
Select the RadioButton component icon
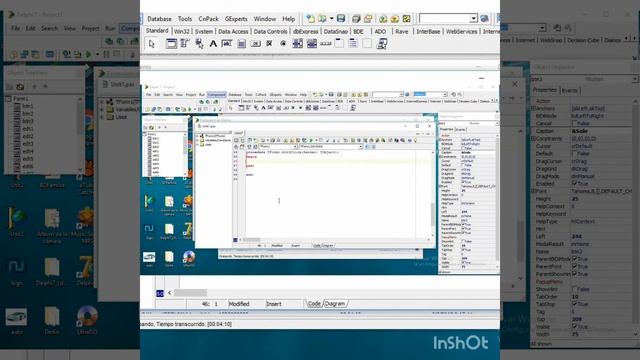pos(283,44)
